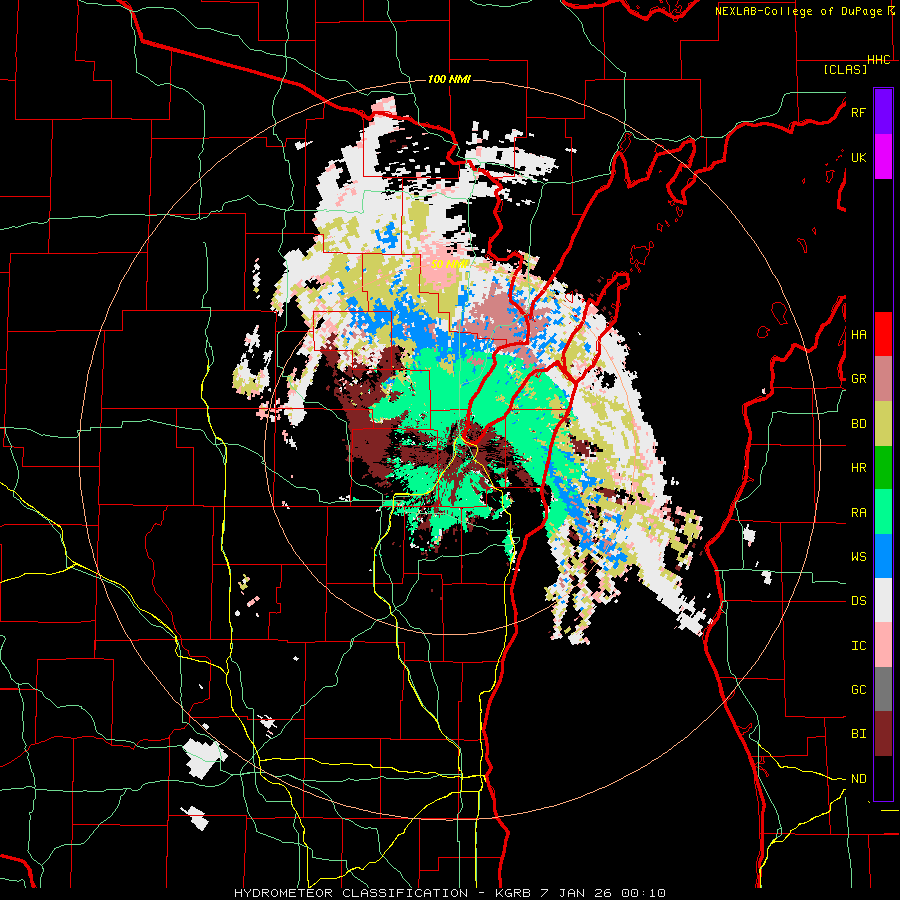This screenshot has width=900, height=900.
Task: Click the 'GR' legend label
Action: (x=858, y=379)
